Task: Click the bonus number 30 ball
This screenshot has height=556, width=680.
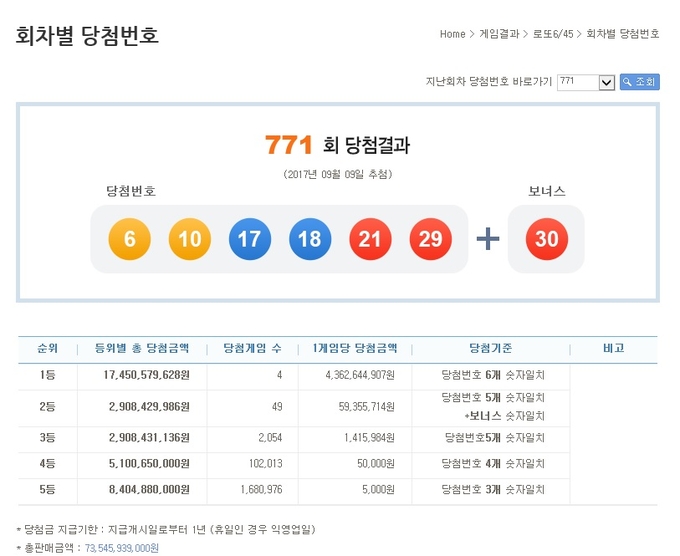Action: point(546,239)
